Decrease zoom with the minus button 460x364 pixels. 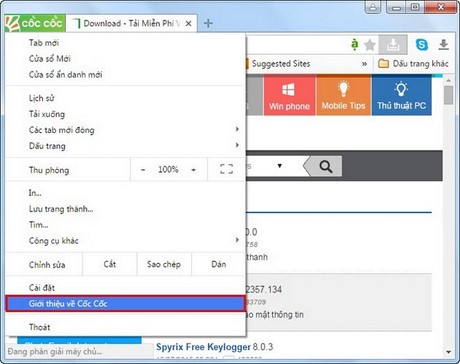pos(143,170)
